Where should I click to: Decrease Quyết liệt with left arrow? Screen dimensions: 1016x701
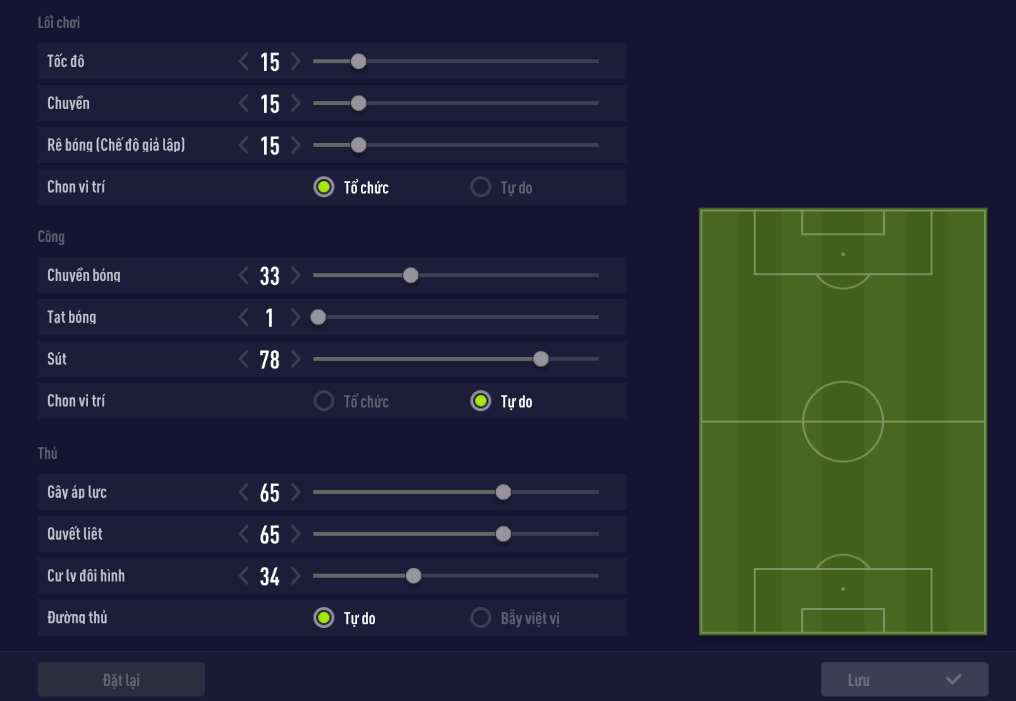pos(244,535)
